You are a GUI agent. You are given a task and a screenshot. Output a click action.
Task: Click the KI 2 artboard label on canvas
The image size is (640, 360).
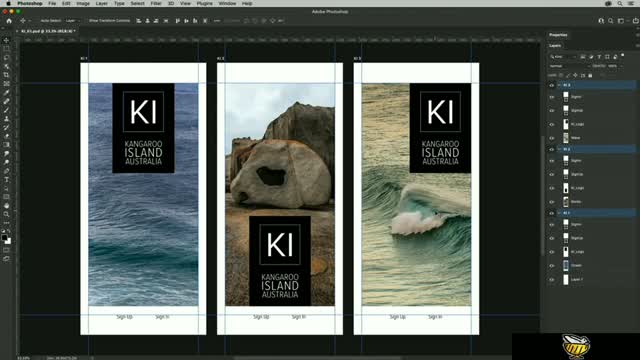click(x=220, y=59)
